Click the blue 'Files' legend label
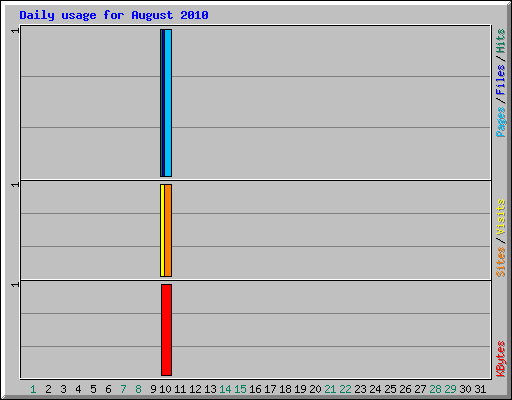The width and height of the screenshot is (512, 400). (501, 79)
